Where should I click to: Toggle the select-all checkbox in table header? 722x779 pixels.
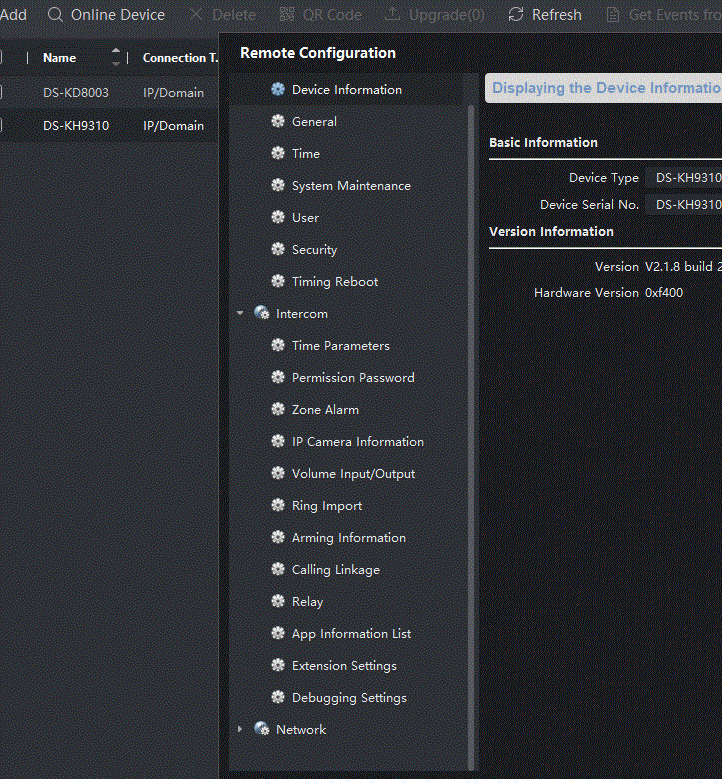click(1, 58)
